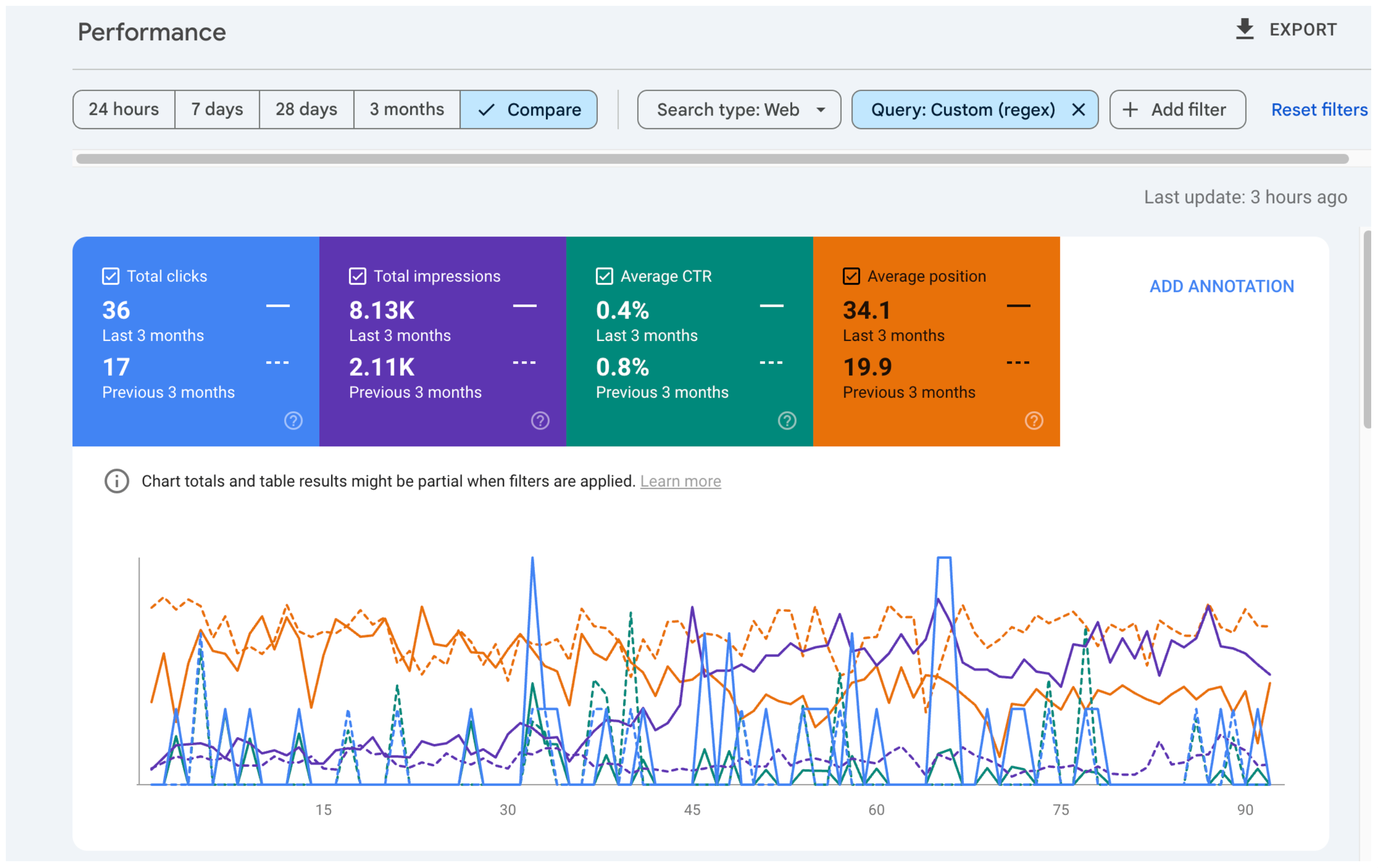Select the Compare date option
The image size is (1378, 868).
529,109
